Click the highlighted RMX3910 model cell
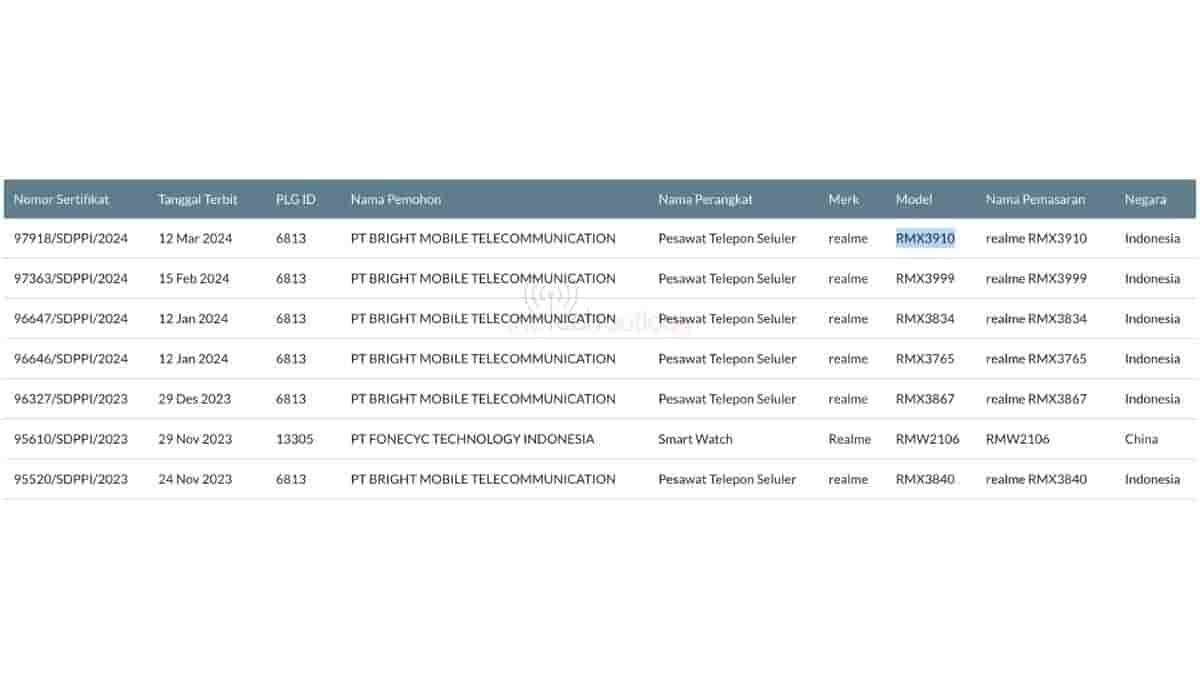Screen dimensions: 1200x675 point(925,239)
